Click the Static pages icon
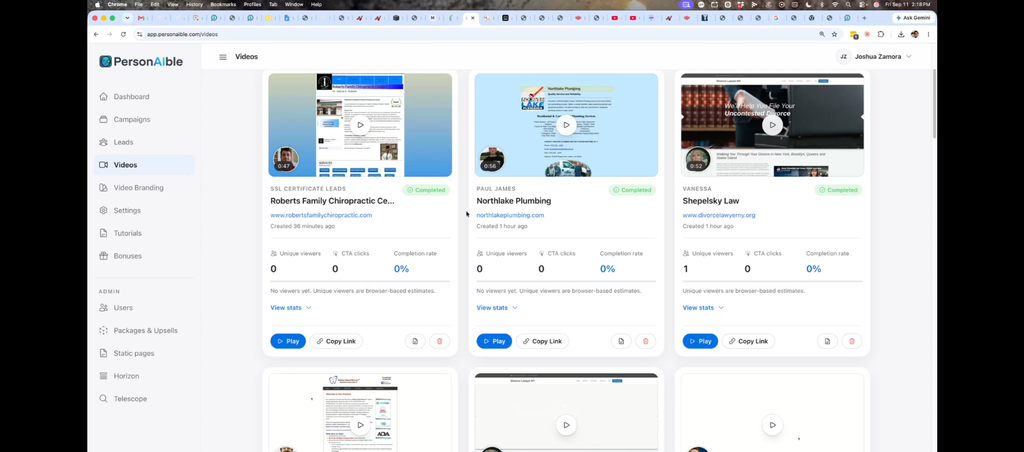This screenshot has height=452, width=1024. pyautogui.click(x=103, y=353)
